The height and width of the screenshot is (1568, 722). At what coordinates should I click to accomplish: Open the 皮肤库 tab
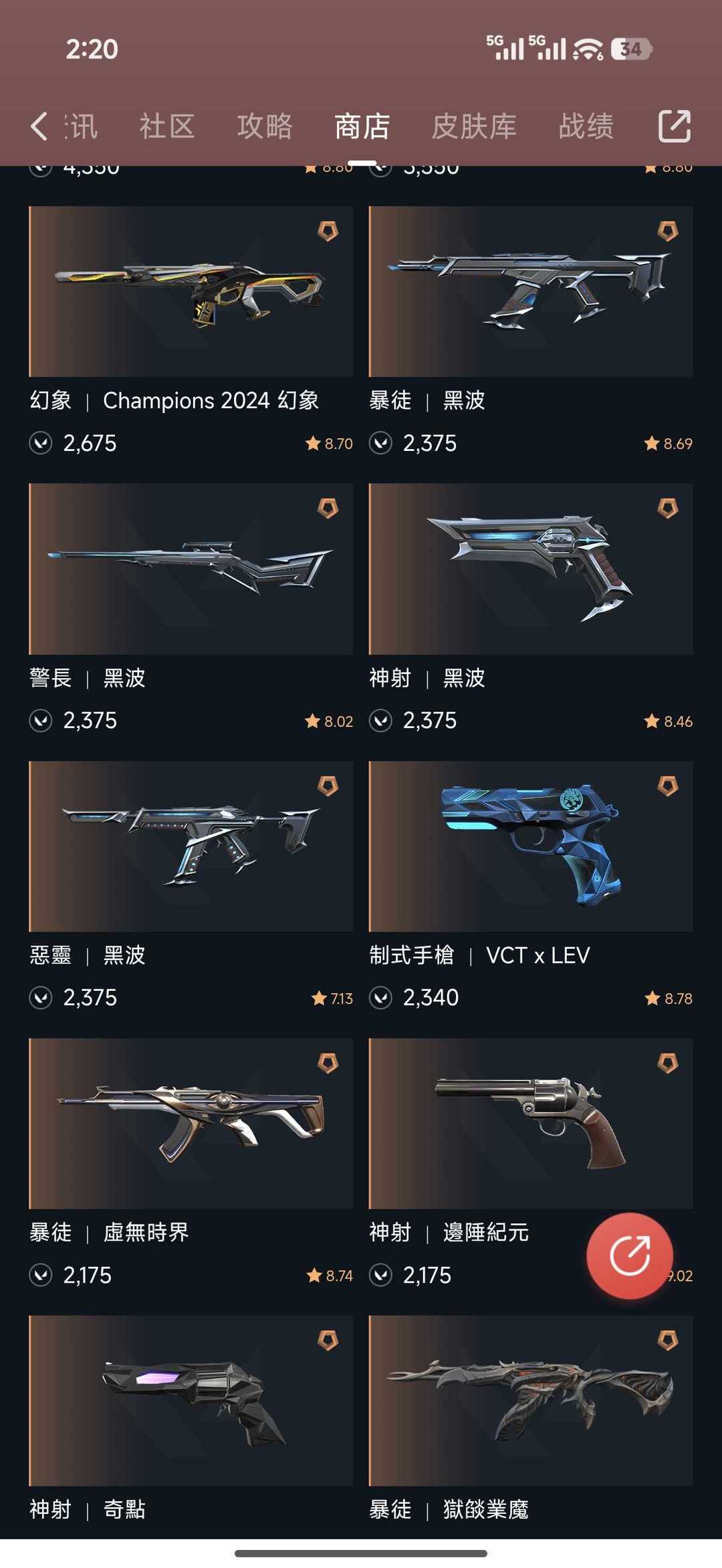[x=474, y=126]
